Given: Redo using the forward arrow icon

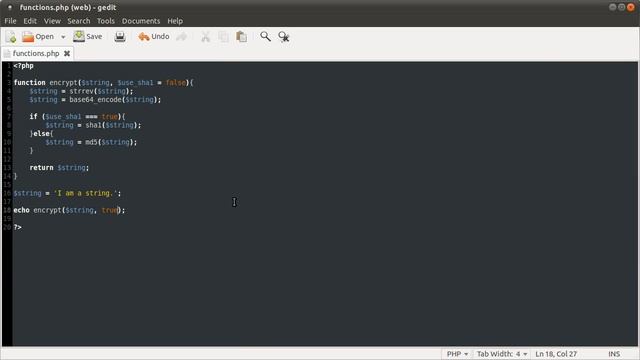Looking at the screenshot, I should (x=182, y=37).
